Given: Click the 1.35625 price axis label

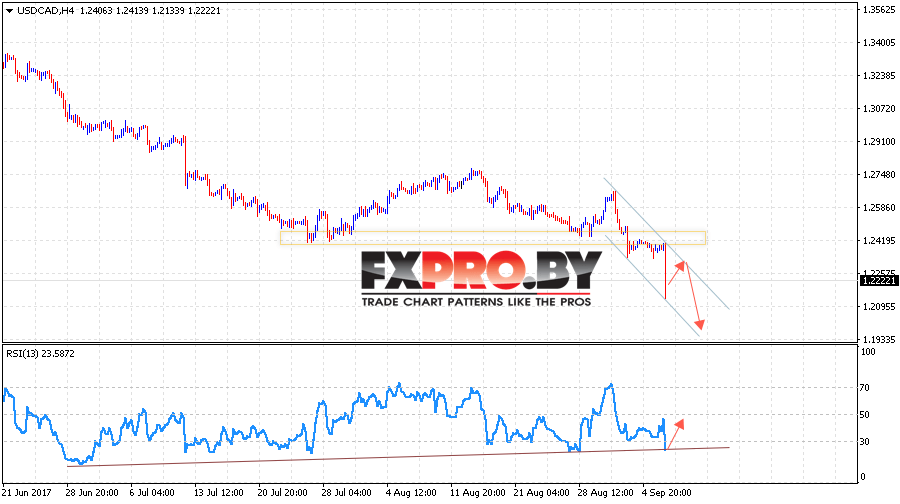Looking at the screenshot, I should point(879,9).
